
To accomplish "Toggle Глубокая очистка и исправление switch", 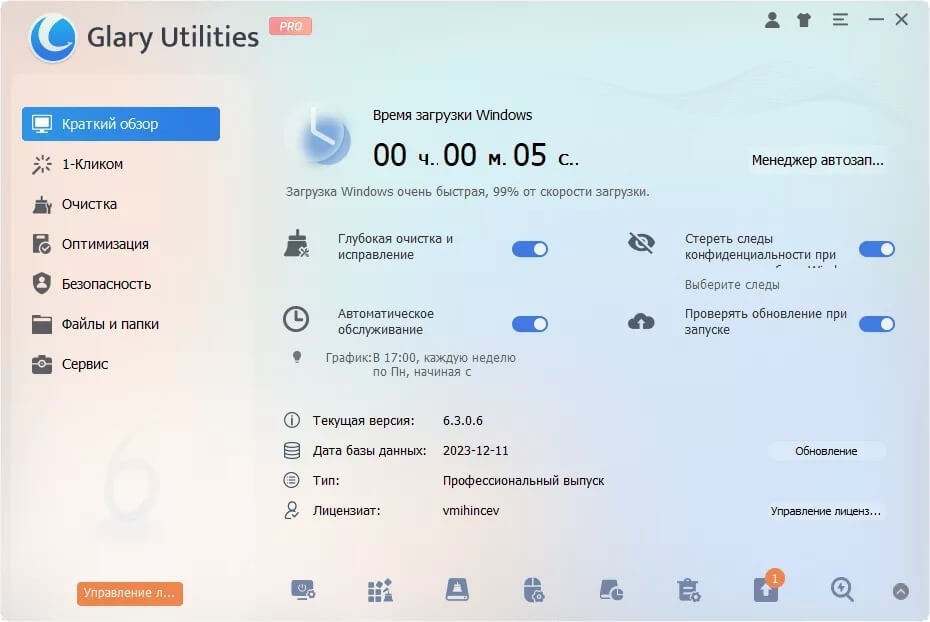I will click(530, 249).
